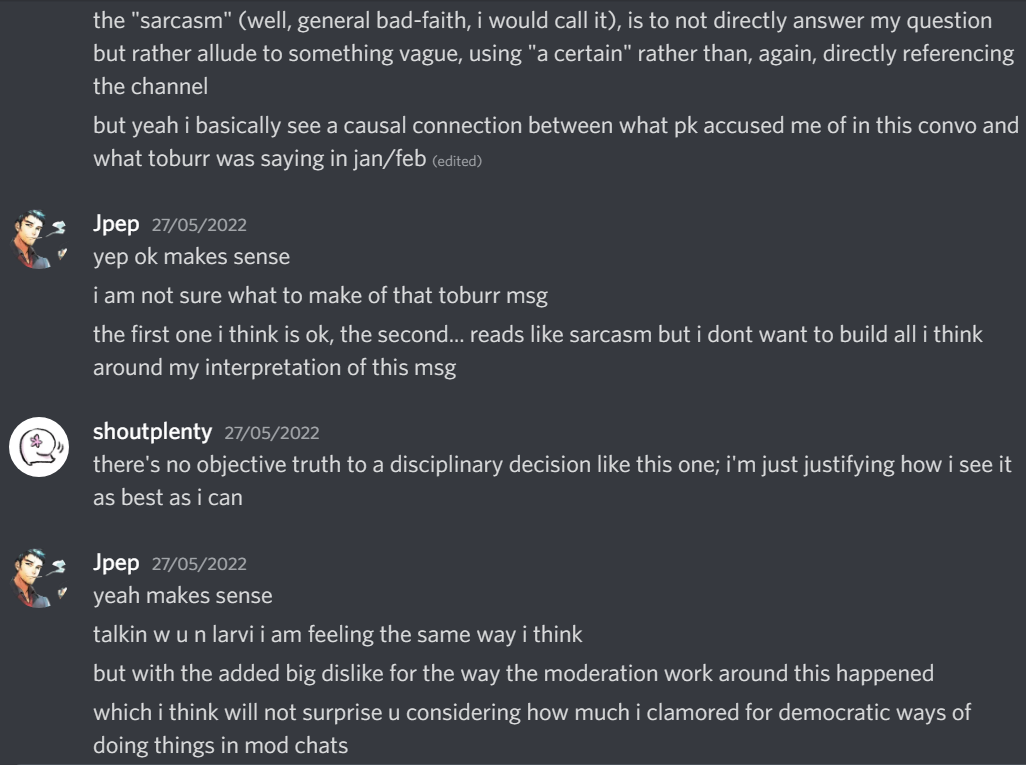This screenshot has width=1026, height=765.
Task: Click Jpep's avatar beside "yeah makes sense"
Action: point(39,577)
